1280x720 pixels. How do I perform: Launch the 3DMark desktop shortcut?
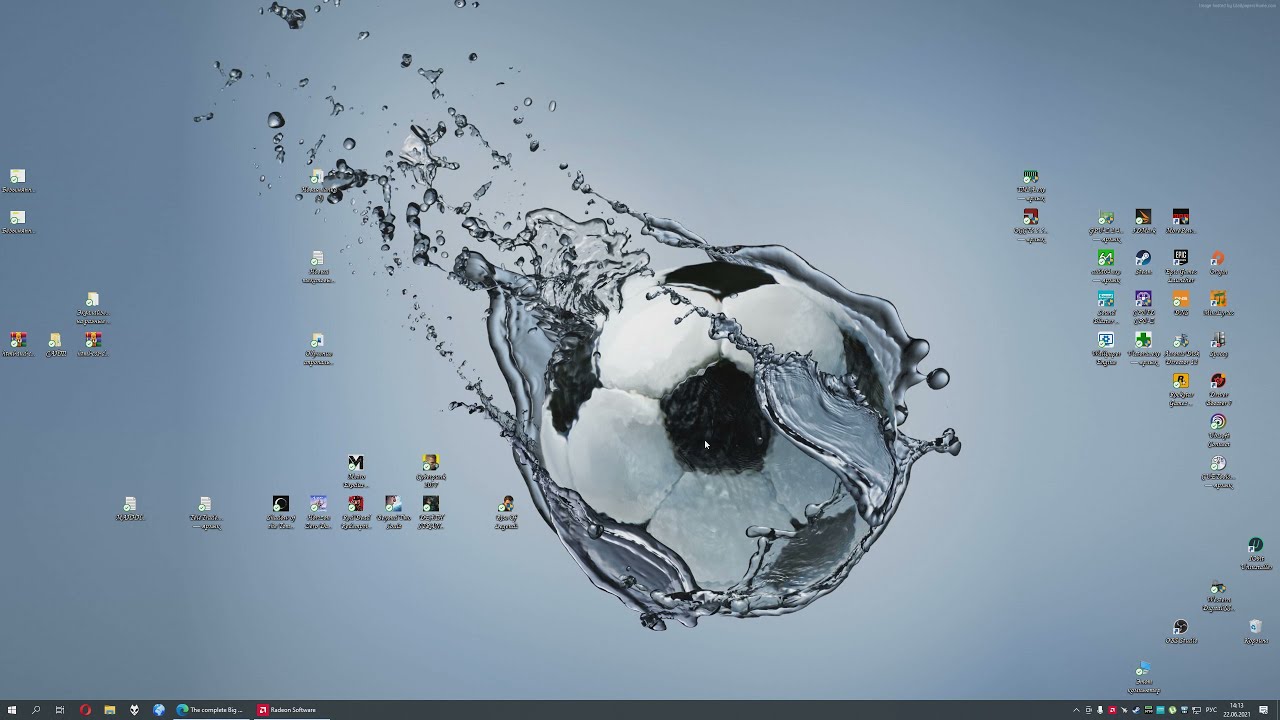point(1143,221)
